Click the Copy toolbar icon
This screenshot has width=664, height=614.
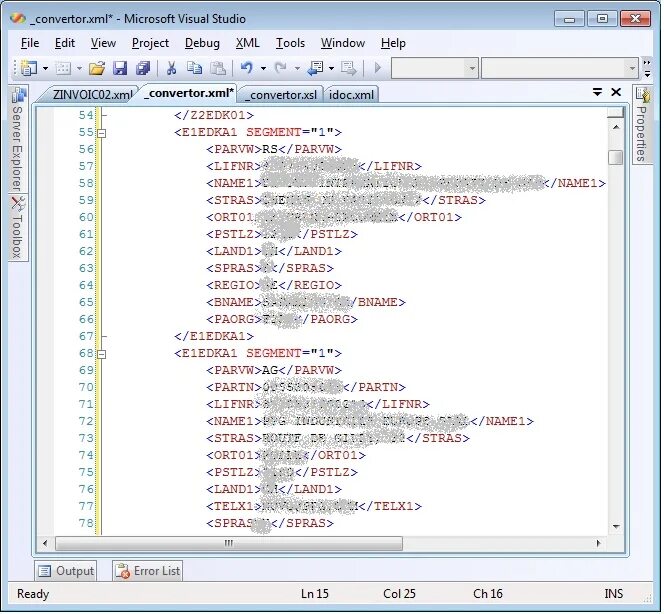coord(194,68)
